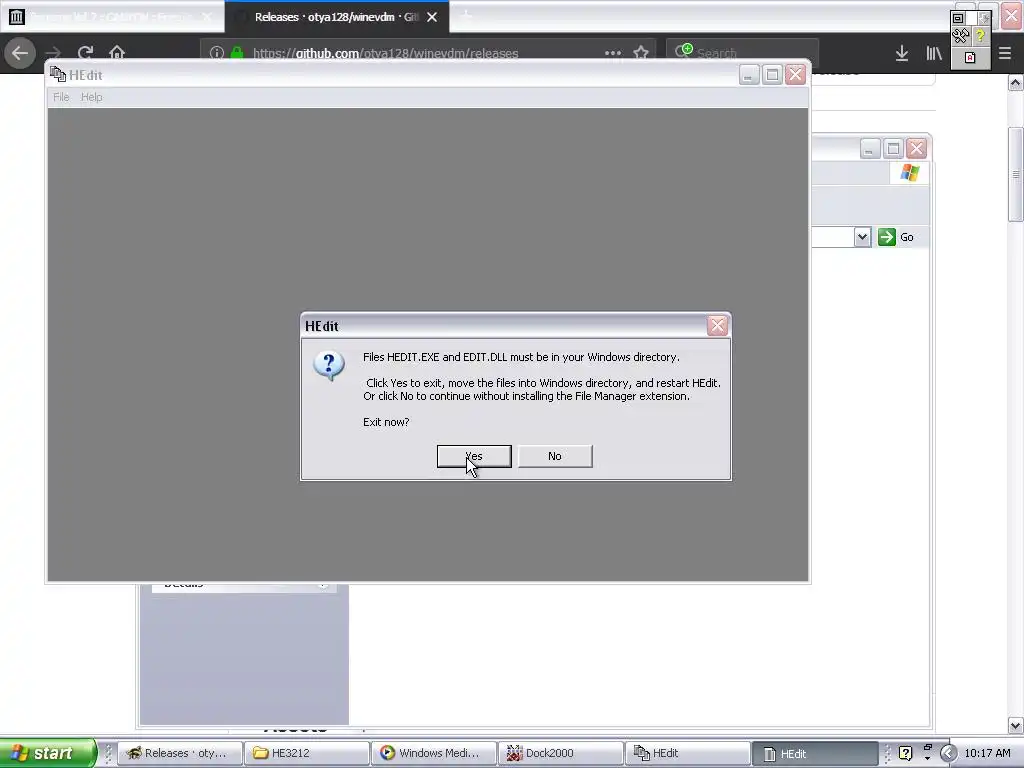The width and height of the screenshot is (1024, 768).
Task: Click the green Go arrow button
Action: (886, 237)
